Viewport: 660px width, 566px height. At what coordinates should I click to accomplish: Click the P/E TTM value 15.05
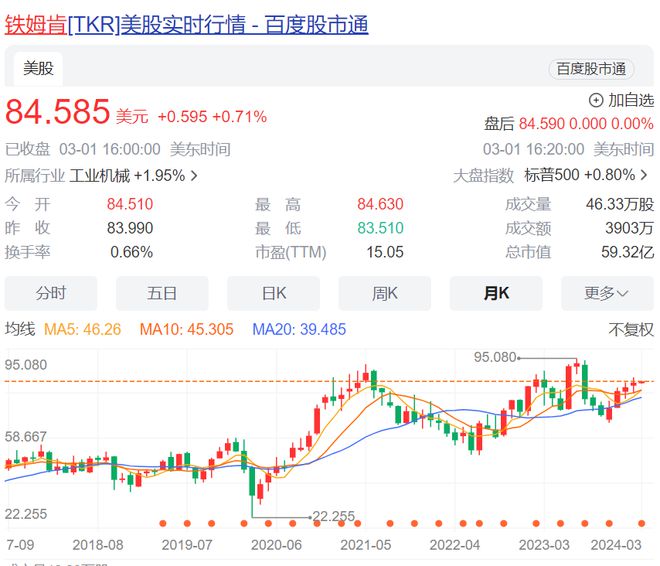(385, 252)
